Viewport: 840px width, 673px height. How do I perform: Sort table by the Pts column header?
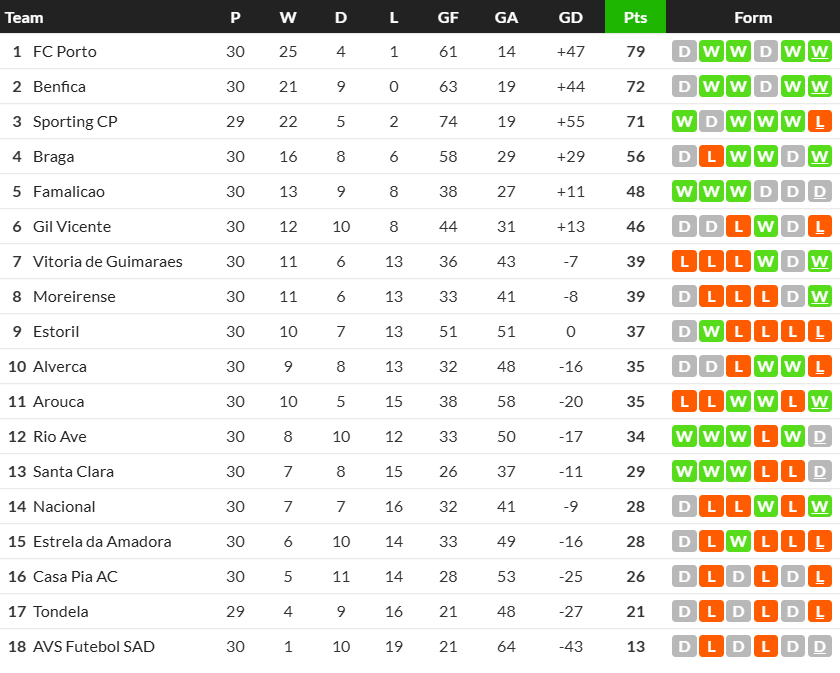click(x=635, y=18)
